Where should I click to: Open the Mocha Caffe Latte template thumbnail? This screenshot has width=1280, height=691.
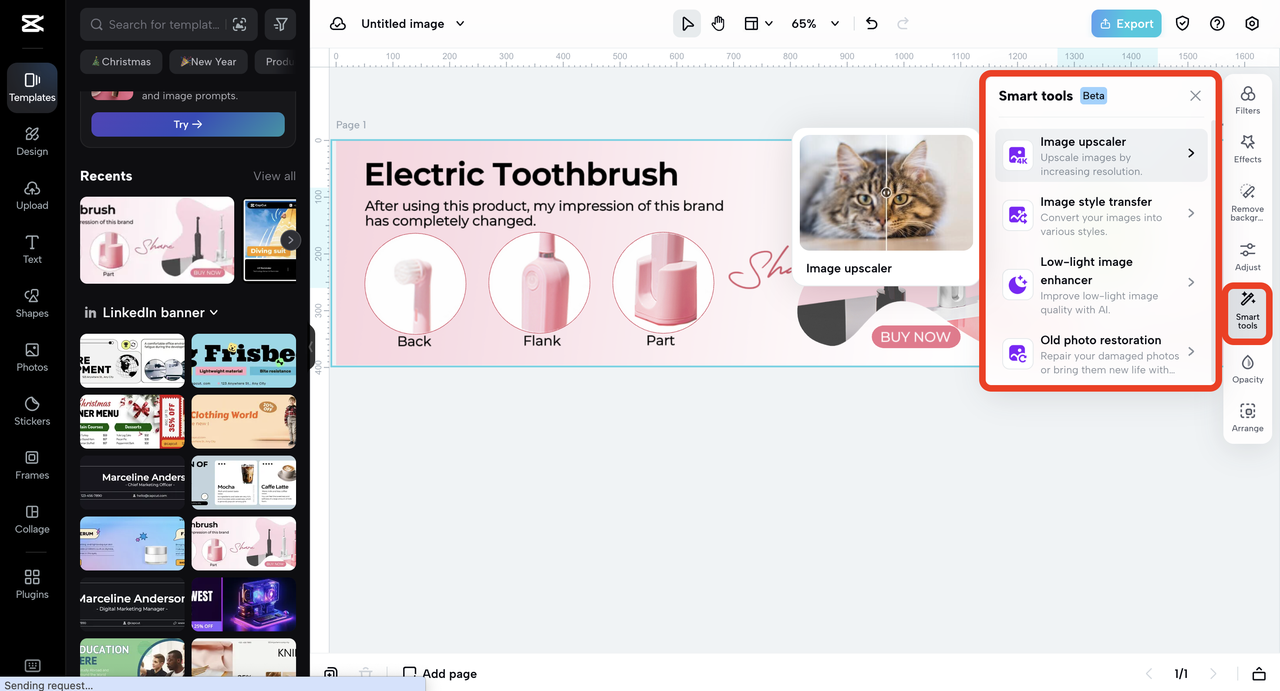pyautogui.click(x=244, y=482)
